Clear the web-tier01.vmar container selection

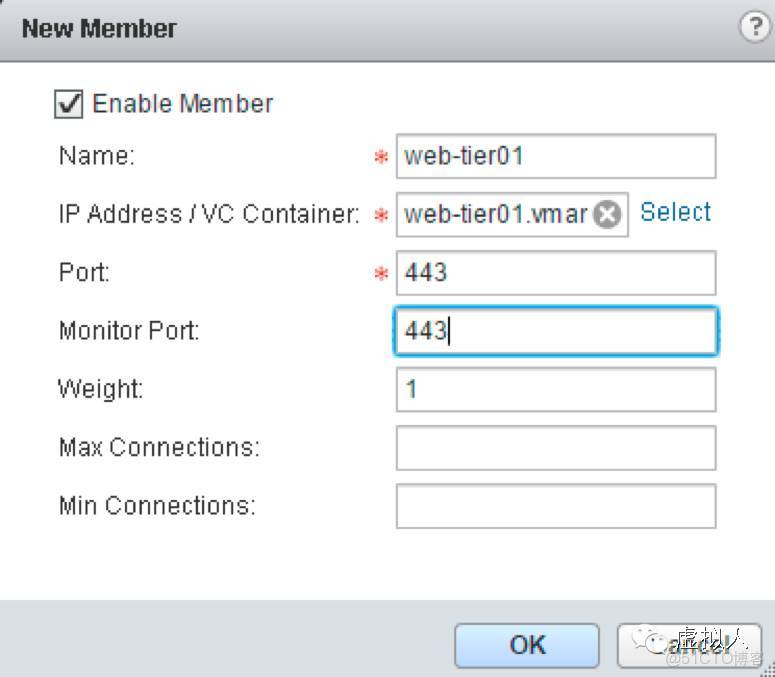(x=607, y=214)
